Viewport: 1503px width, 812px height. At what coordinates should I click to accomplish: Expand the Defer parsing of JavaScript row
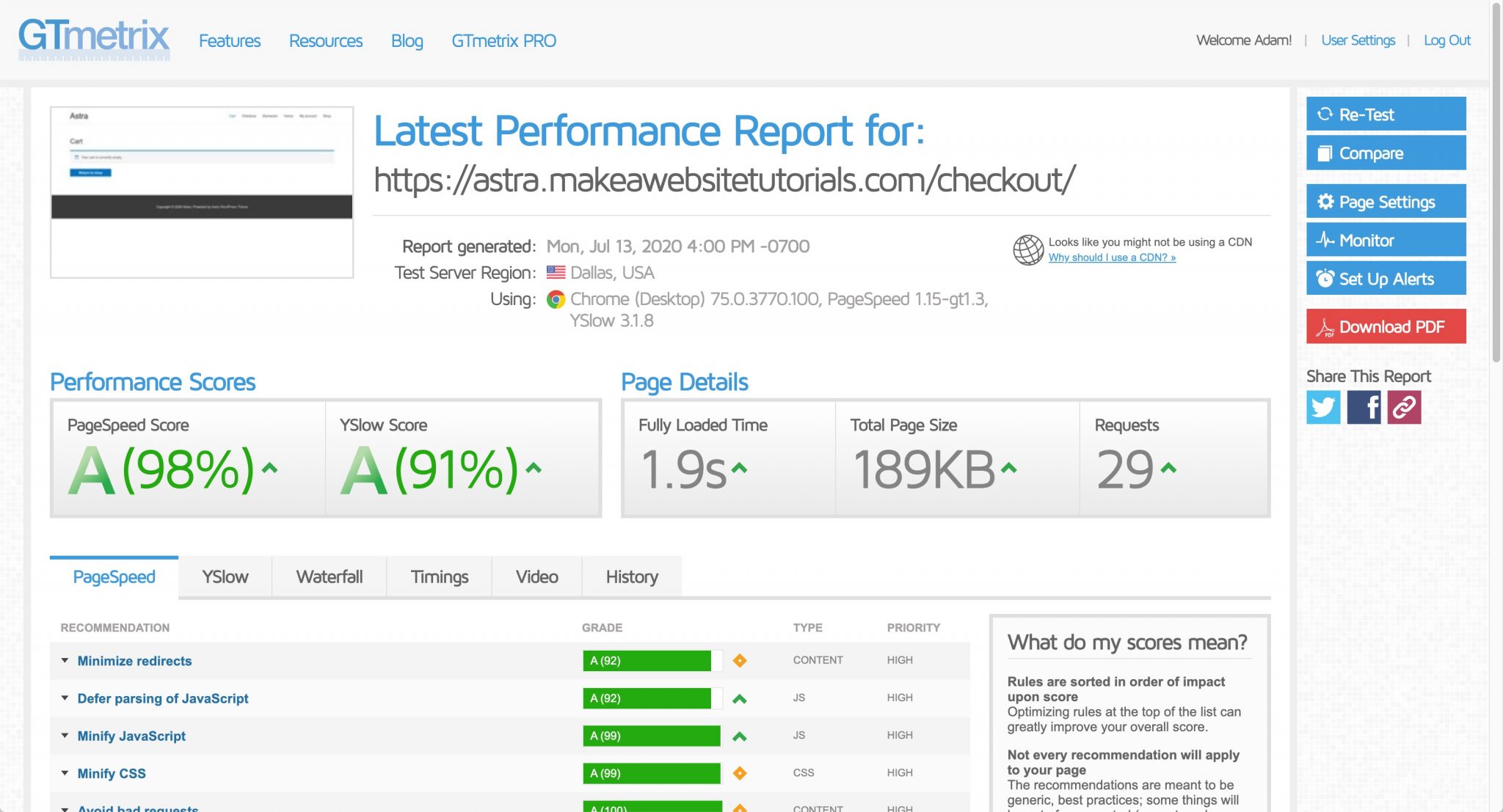65,698
